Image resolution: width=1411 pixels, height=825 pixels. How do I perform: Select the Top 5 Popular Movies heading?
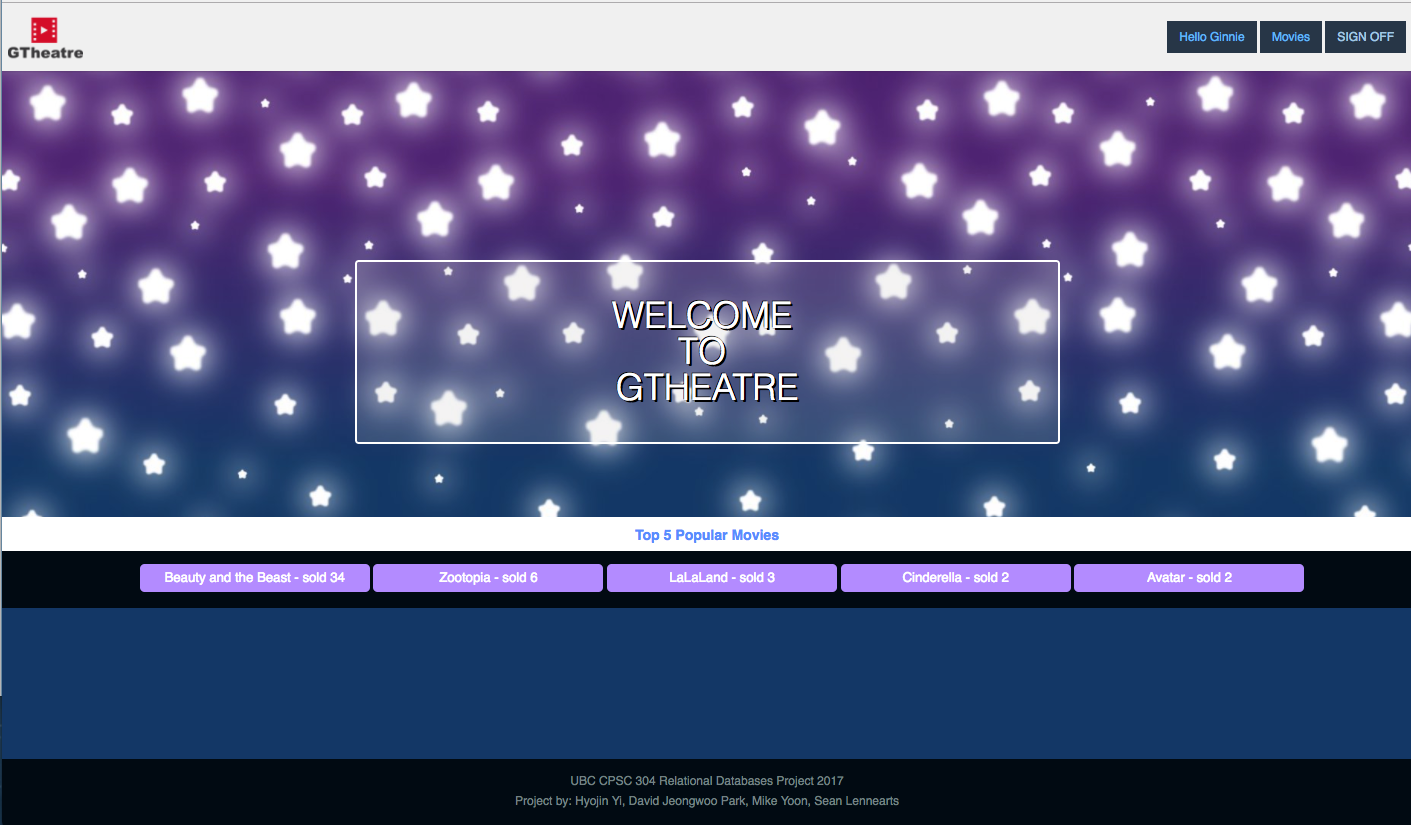tap(706, 535)
